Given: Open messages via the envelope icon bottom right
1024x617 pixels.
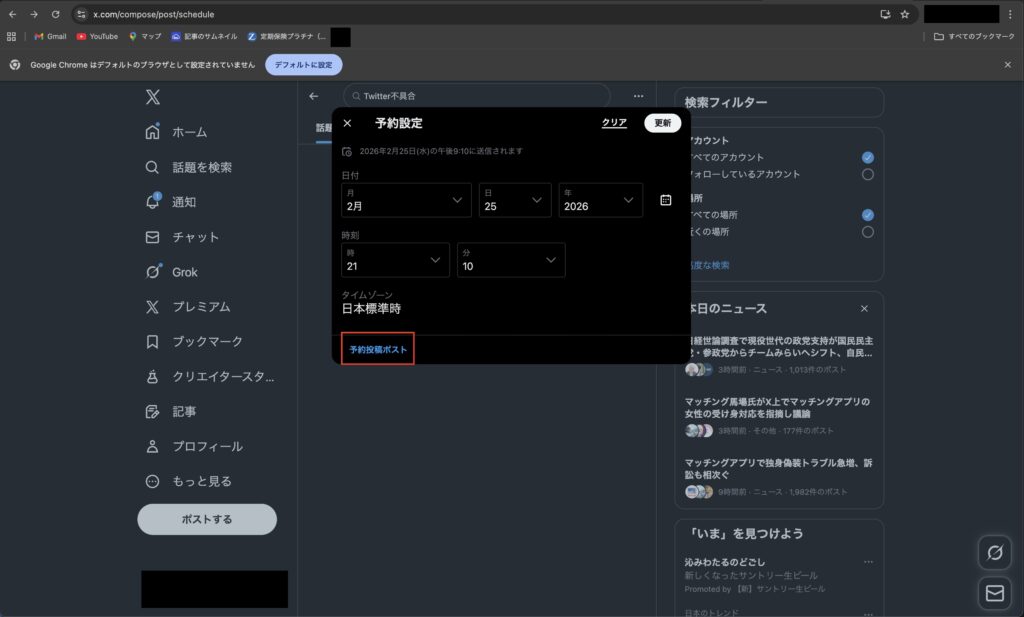Looking at the screenshot, I should point(994,593).
